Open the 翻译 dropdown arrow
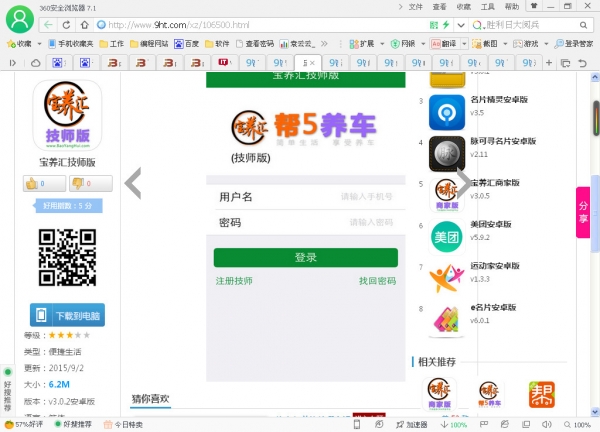This screenshot has height=432, width=600. click(x=464, y=44)
